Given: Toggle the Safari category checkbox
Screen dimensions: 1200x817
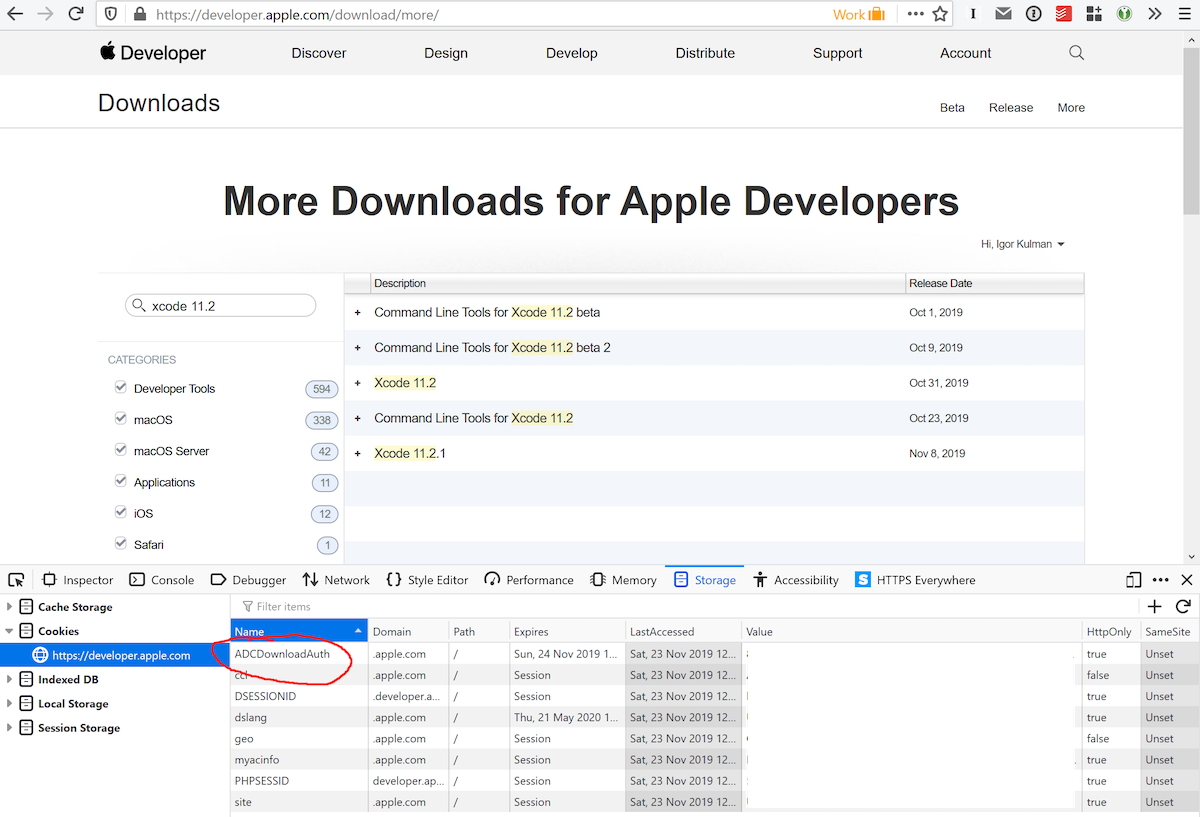Looking at the screenshot, I should pyautogui.click(x=120, y=544).
